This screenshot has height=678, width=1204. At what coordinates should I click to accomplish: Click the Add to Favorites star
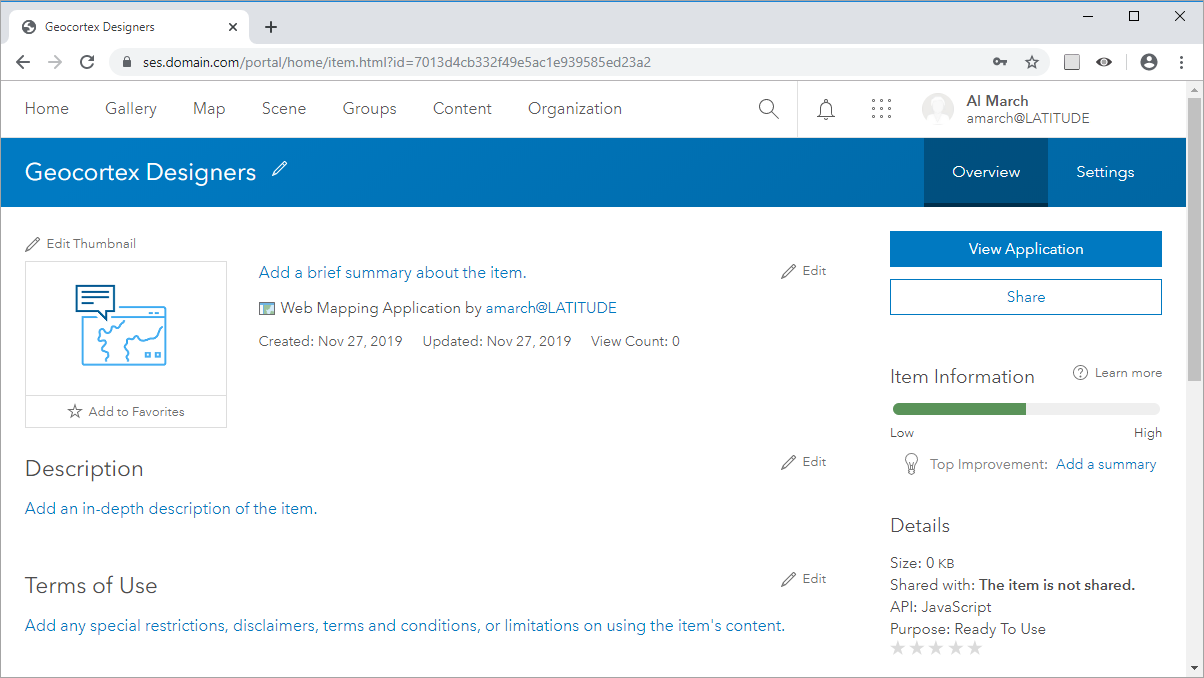[x=75, y=411]
